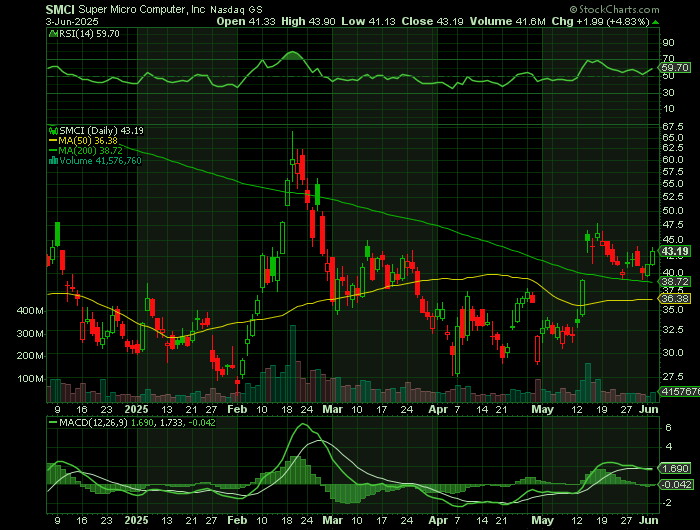Click the 27.5 price axis label
Viewport: 700px width, 530px height.
tap(673, 377)
